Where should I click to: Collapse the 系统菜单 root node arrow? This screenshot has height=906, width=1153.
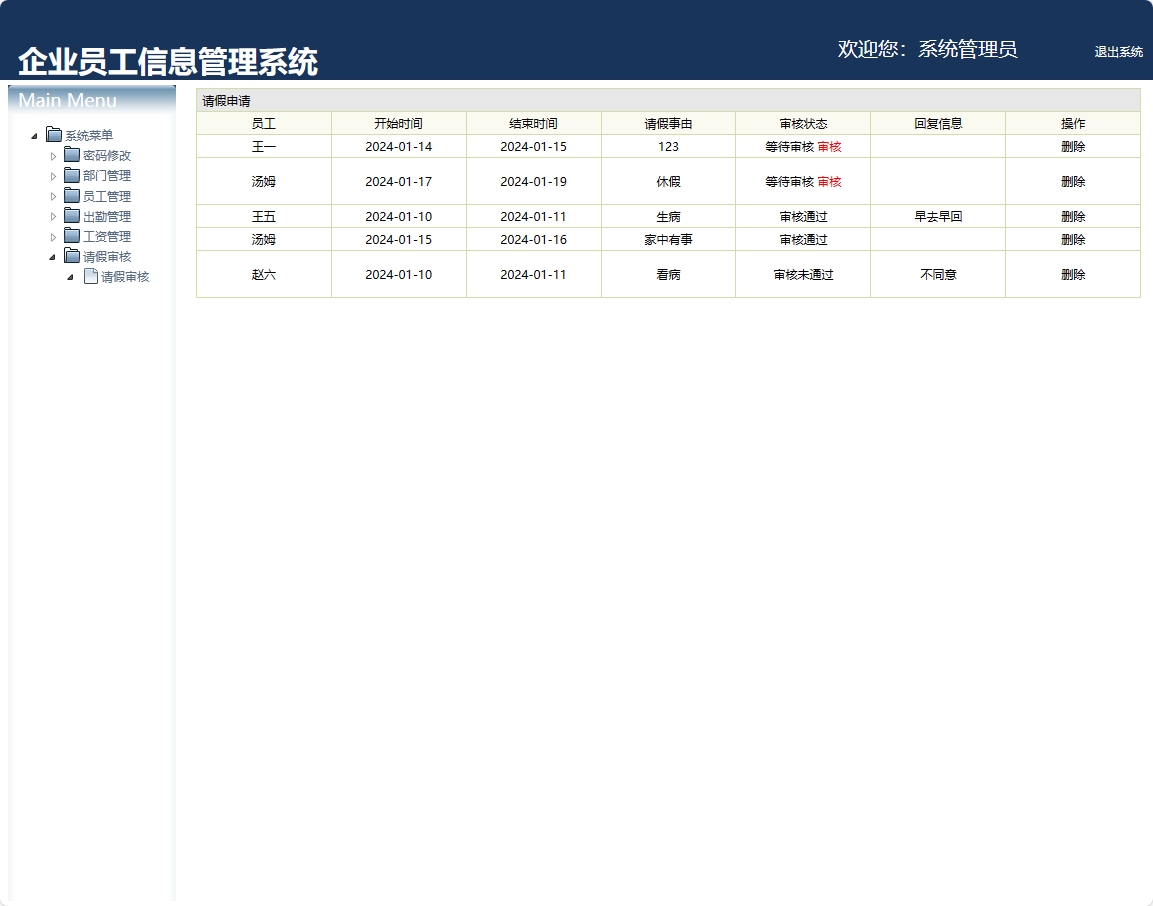point(34,136)
